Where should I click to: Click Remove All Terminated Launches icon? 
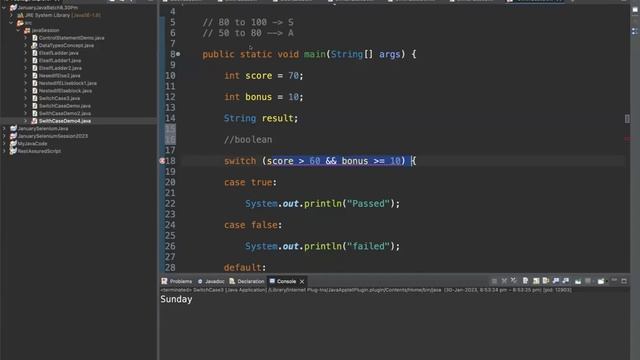(514, 281)
